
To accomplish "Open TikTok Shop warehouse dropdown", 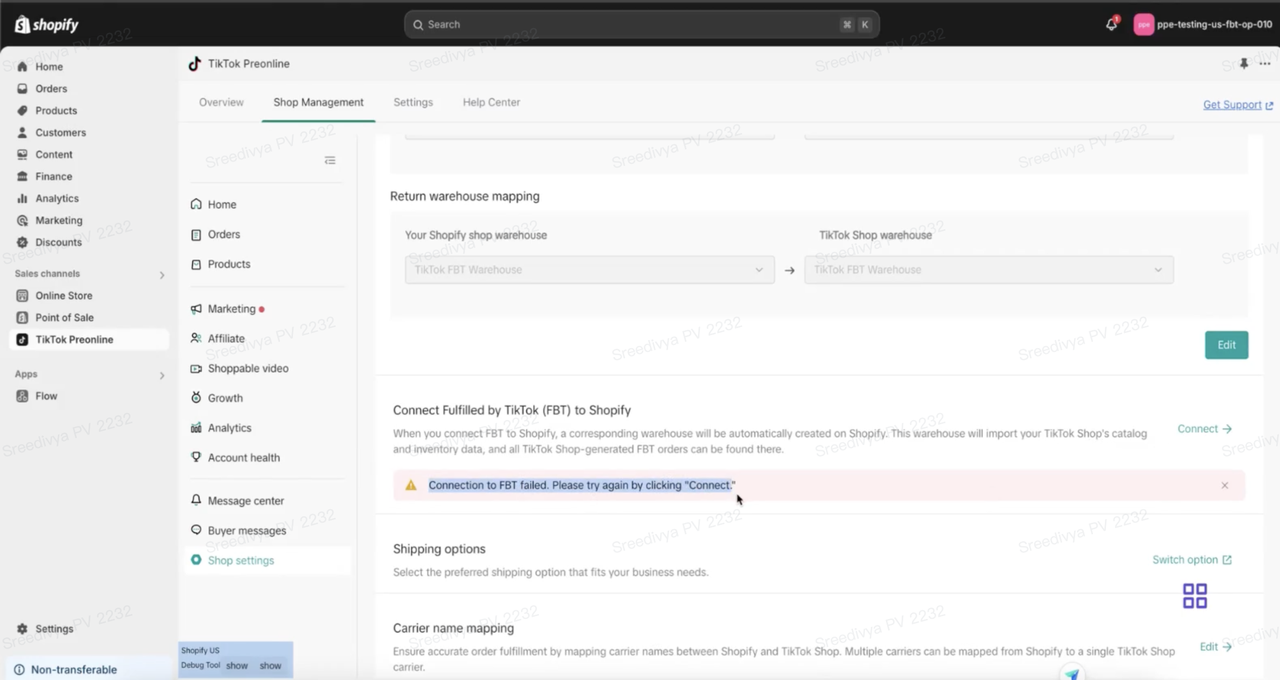I will [988, 269].
